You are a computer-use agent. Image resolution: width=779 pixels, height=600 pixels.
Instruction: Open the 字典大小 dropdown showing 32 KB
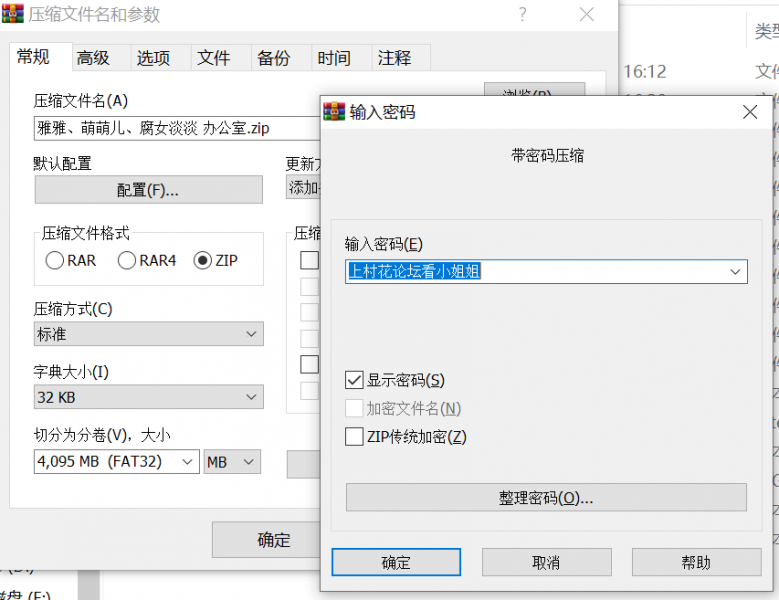(x=149, y=398)
